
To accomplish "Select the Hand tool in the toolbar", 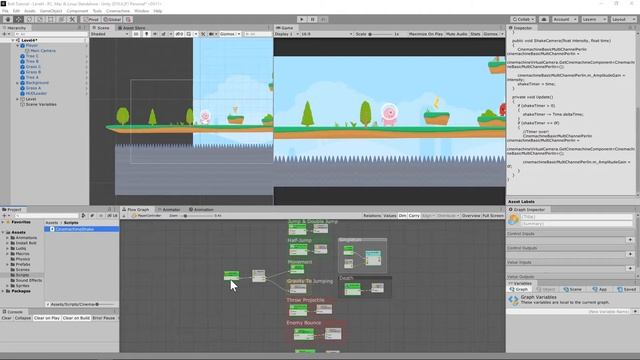I will pos(8,19).
